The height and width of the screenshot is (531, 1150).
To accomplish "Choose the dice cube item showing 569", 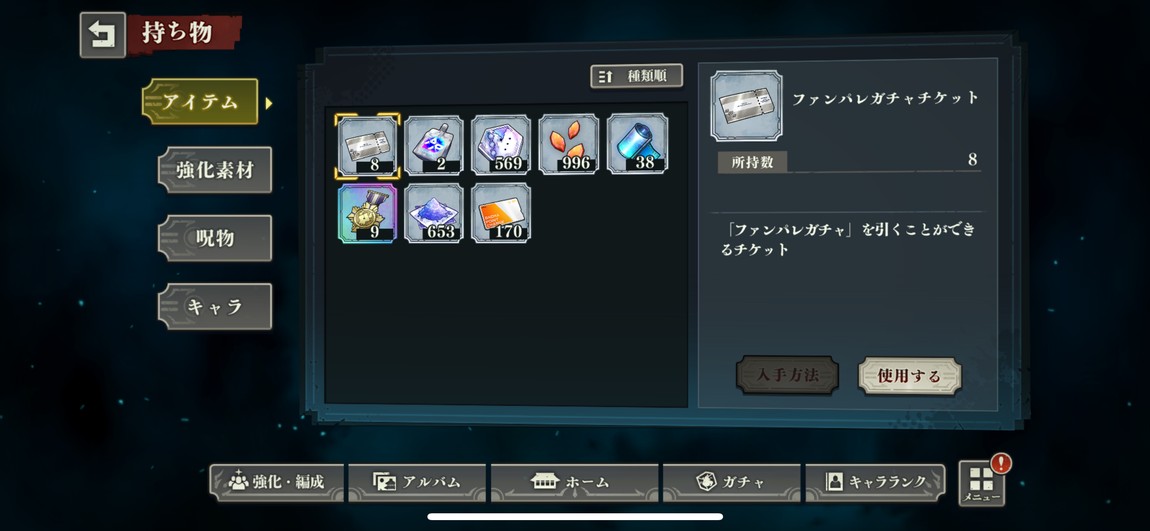I will click(502, 145).
